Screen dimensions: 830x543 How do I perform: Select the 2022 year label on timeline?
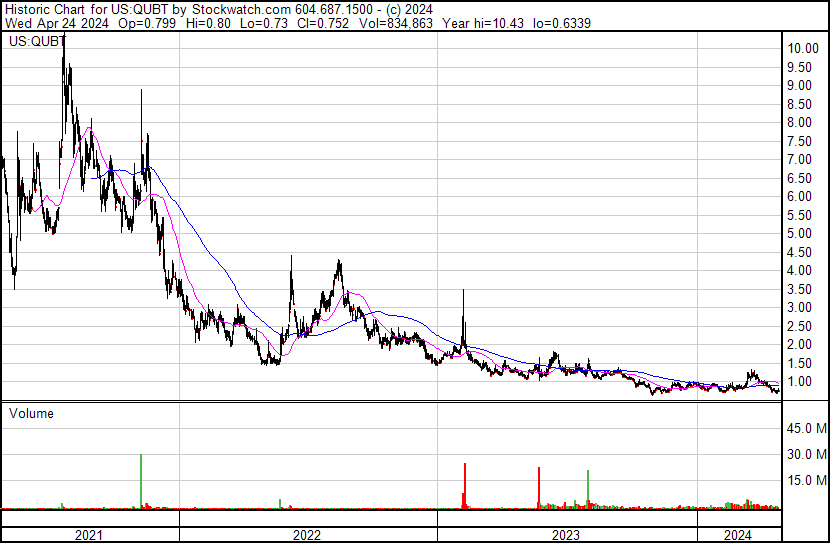pos(307,534)
